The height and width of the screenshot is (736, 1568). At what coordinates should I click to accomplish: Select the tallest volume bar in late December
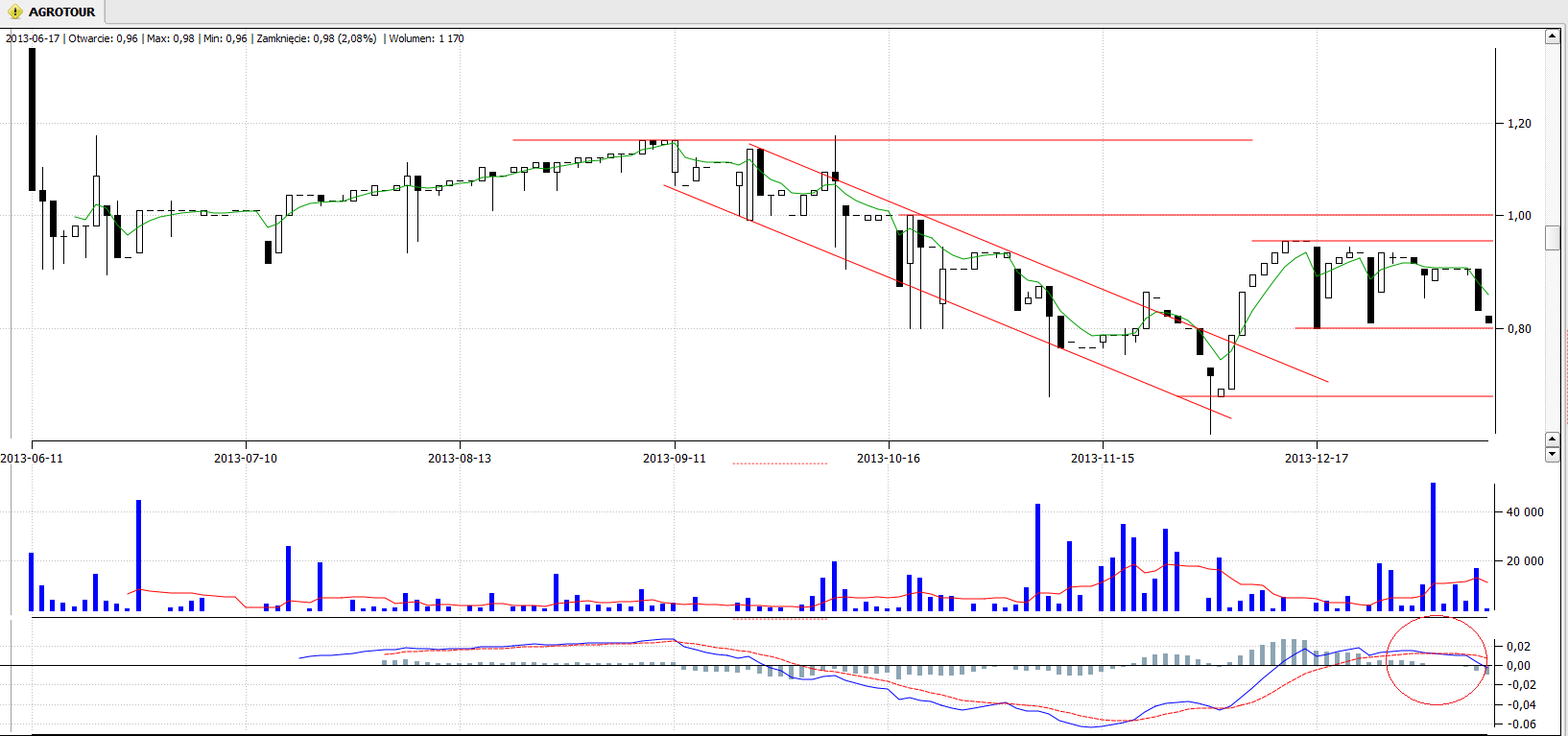click(1433, 546)
